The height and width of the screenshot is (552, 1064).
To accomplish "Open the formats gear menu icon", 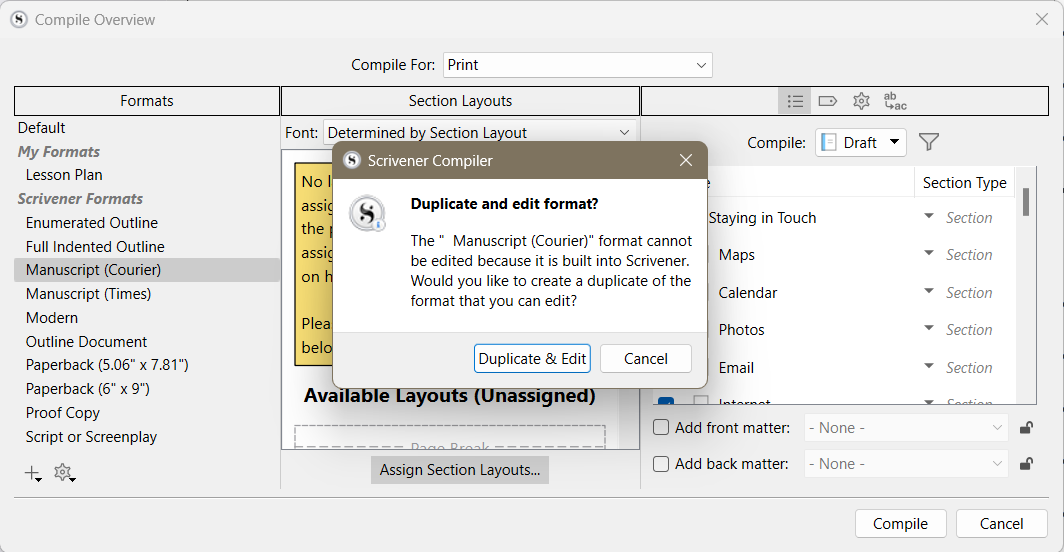I will 64,473.
